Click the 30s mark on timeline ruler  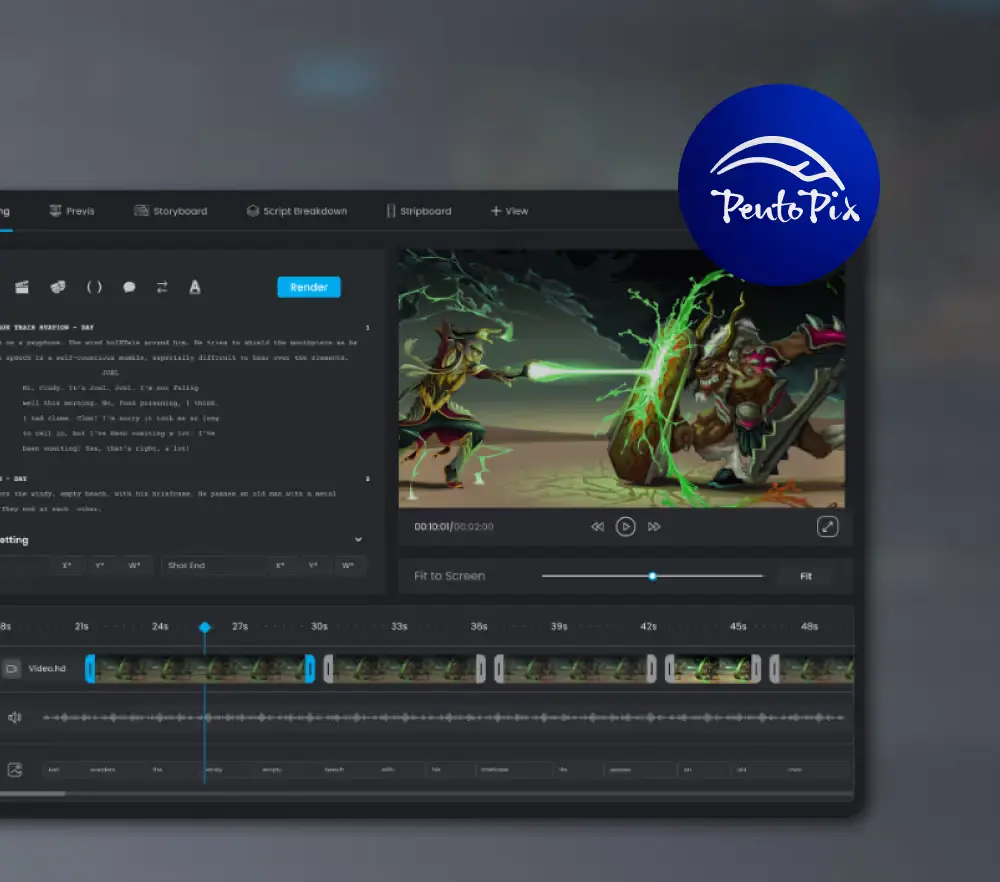click(320, 626)
